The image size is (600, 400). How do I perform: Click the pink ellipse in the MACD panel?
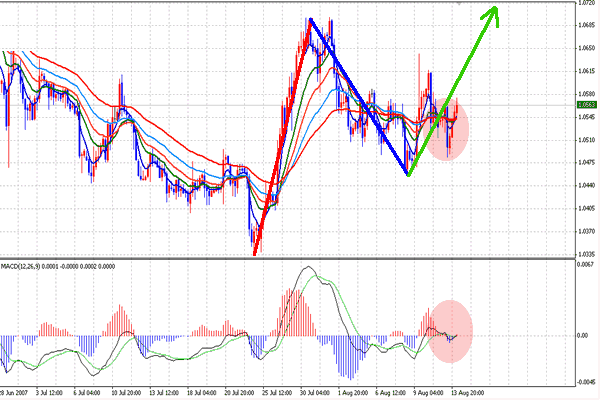point(450,331)
